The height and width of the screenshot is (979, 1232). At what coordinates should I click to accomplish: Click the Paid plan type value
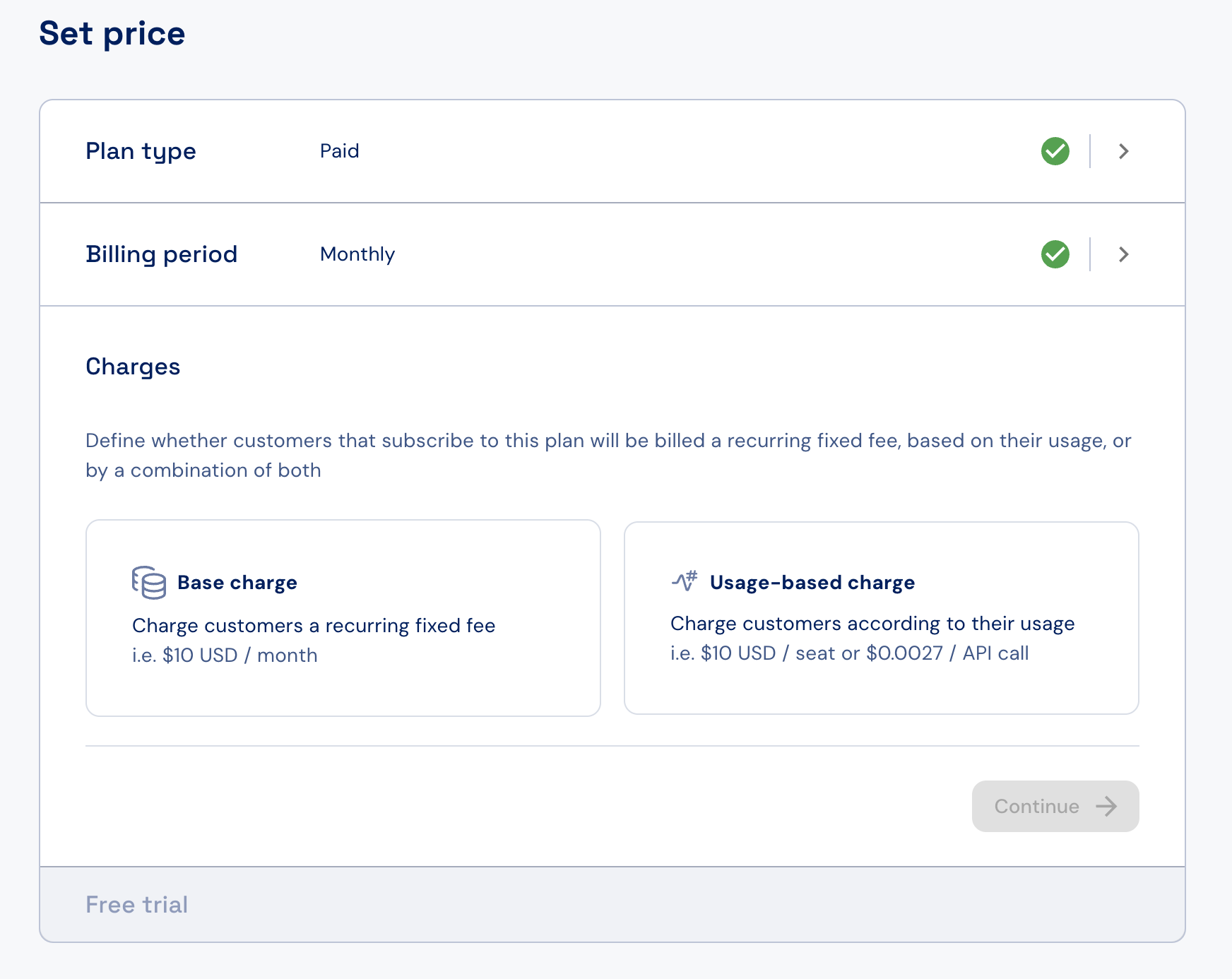[x=340, y=151]
